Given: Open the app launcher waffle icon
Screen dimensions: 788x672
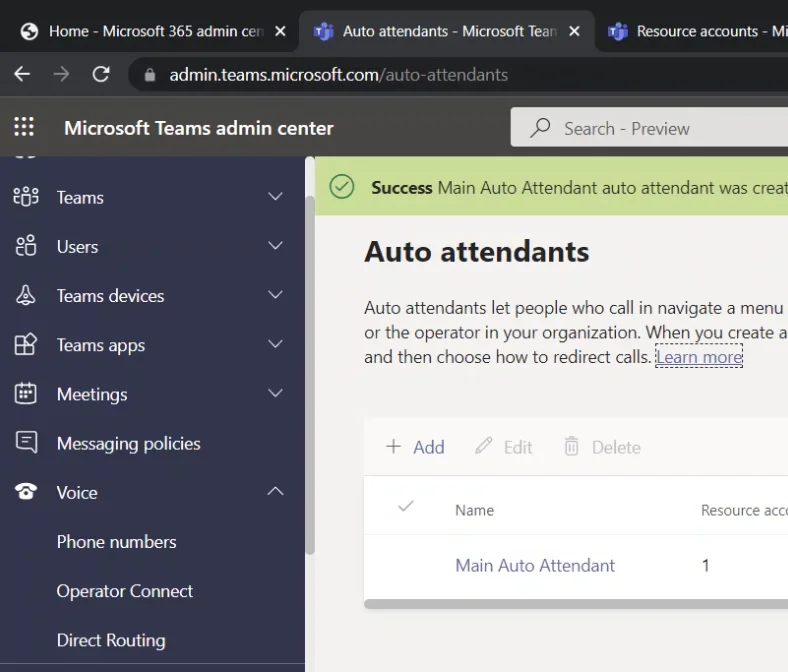Looking at the screenshot, I should tap(24, 127).
